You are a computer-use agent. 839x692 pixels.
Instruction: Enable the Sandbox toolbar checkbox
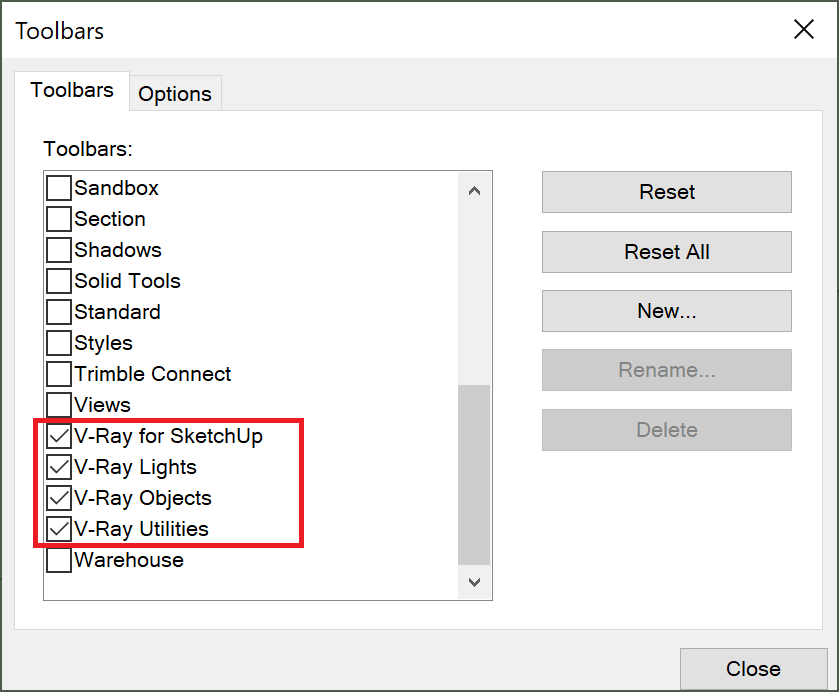pyautogui.click(x=59, y=188)
